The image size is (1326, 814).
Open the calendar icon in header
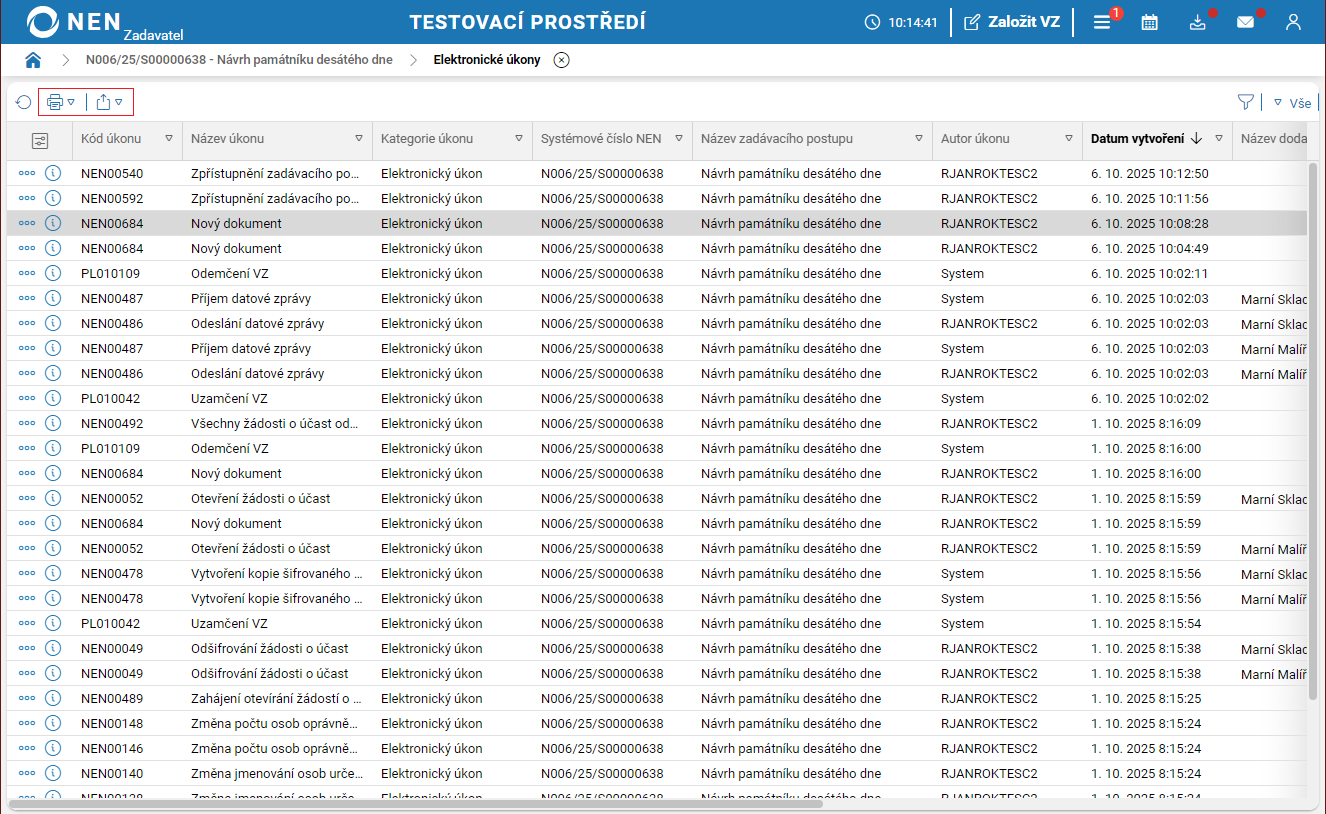[x=1150, y=22]
